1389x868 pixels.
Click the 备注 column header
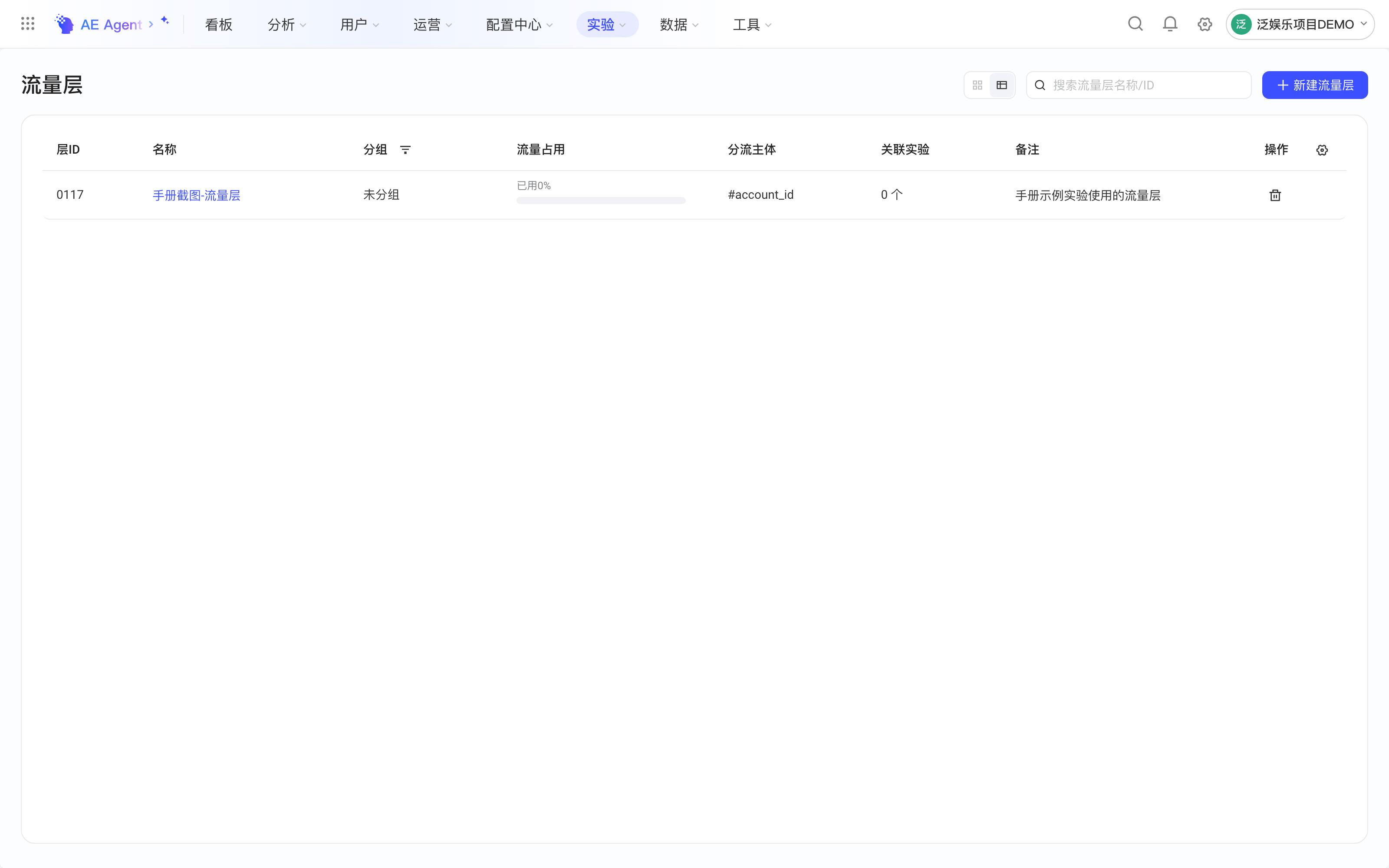pos(1027,149)
